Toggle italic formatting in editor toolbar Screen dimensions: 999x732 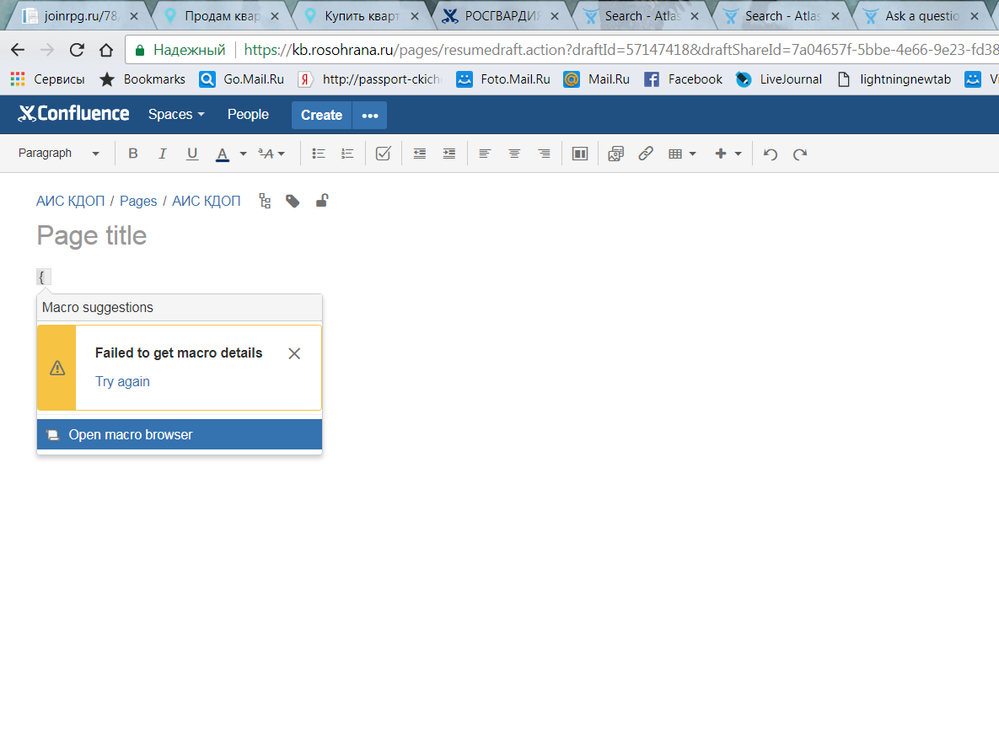point(162,154)
